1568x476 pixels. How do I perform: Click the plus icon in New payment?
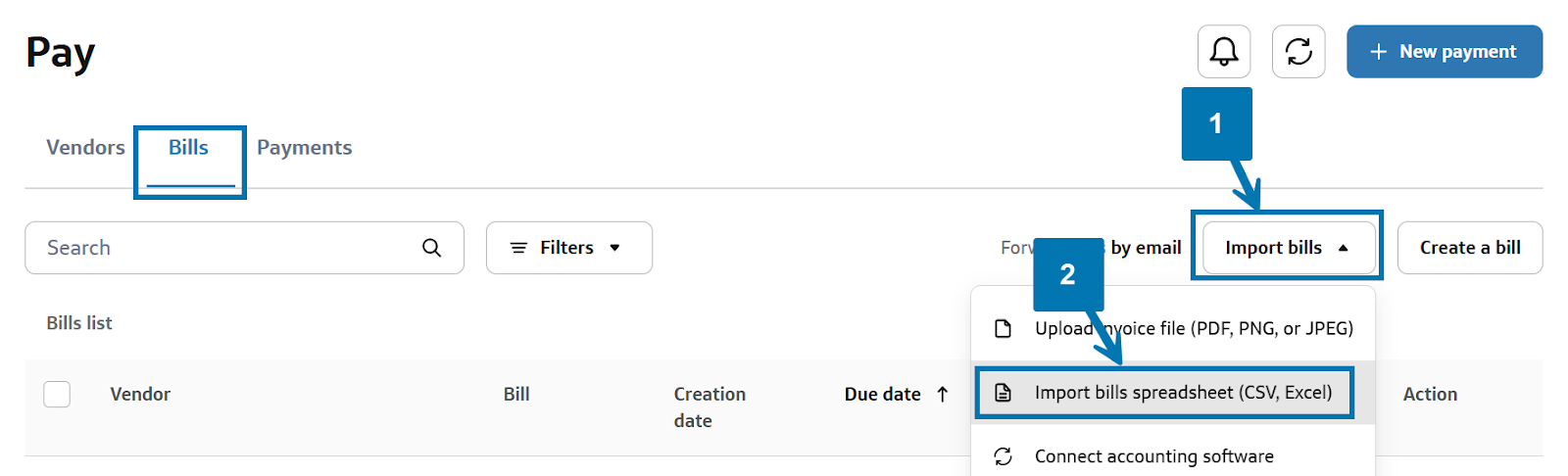pos(1378,52)
